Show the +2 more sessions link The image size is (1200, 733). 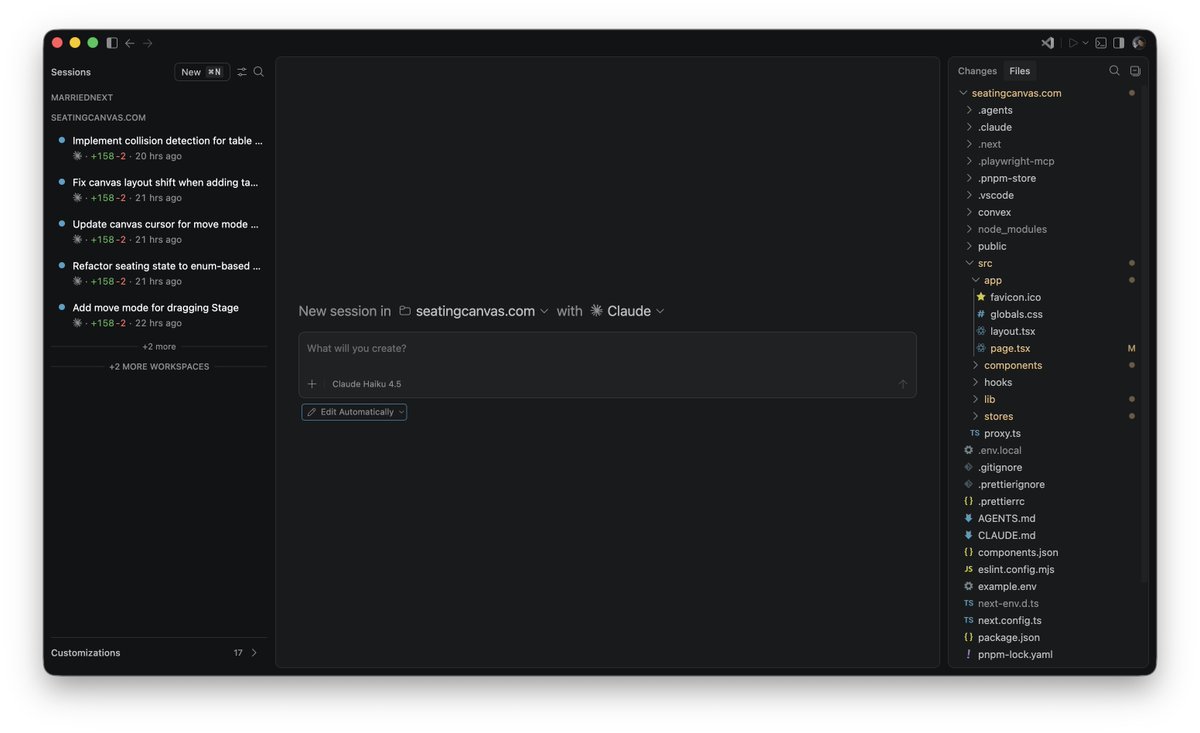click(x=159, y=347)
